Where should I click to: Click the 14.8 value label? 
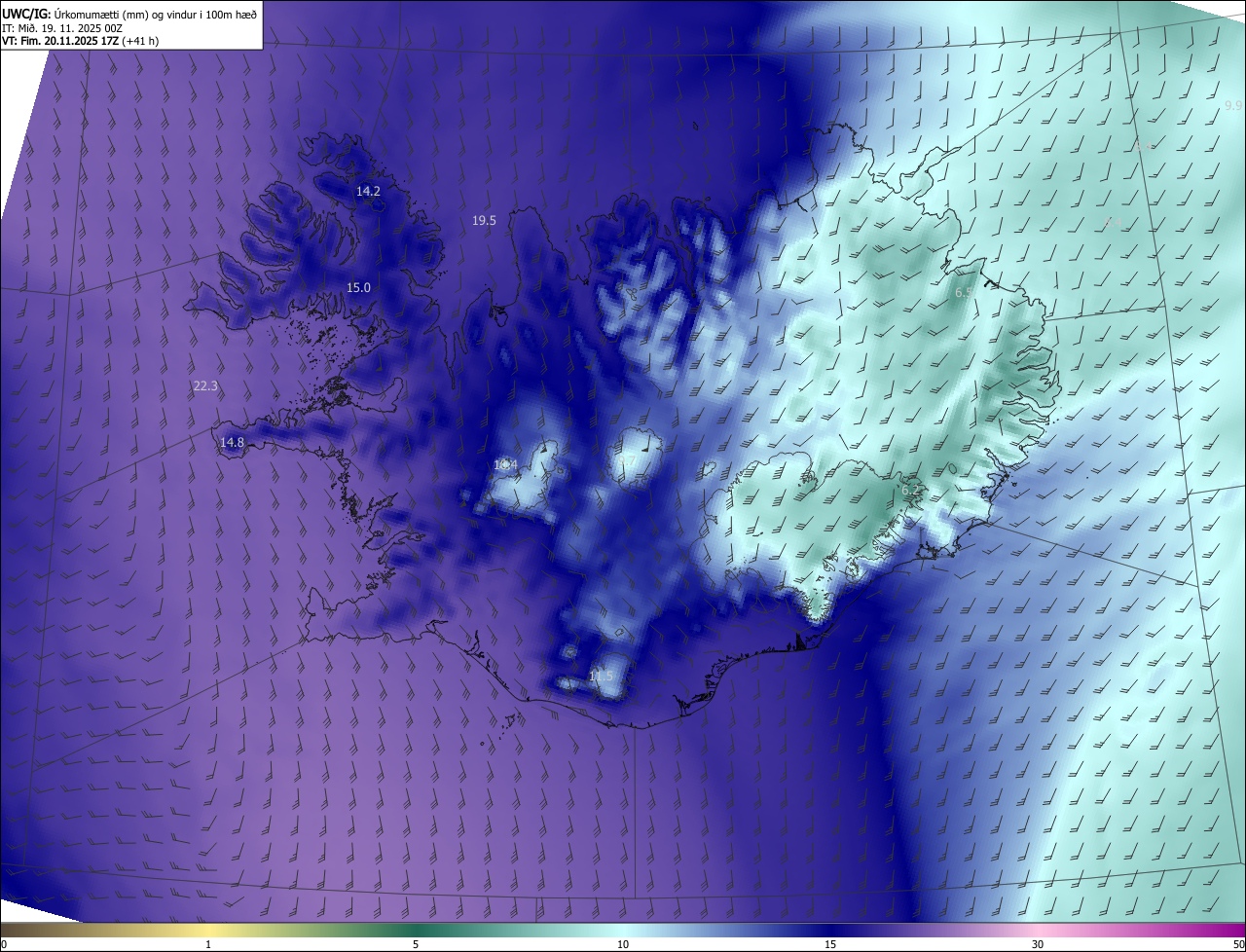232,443
